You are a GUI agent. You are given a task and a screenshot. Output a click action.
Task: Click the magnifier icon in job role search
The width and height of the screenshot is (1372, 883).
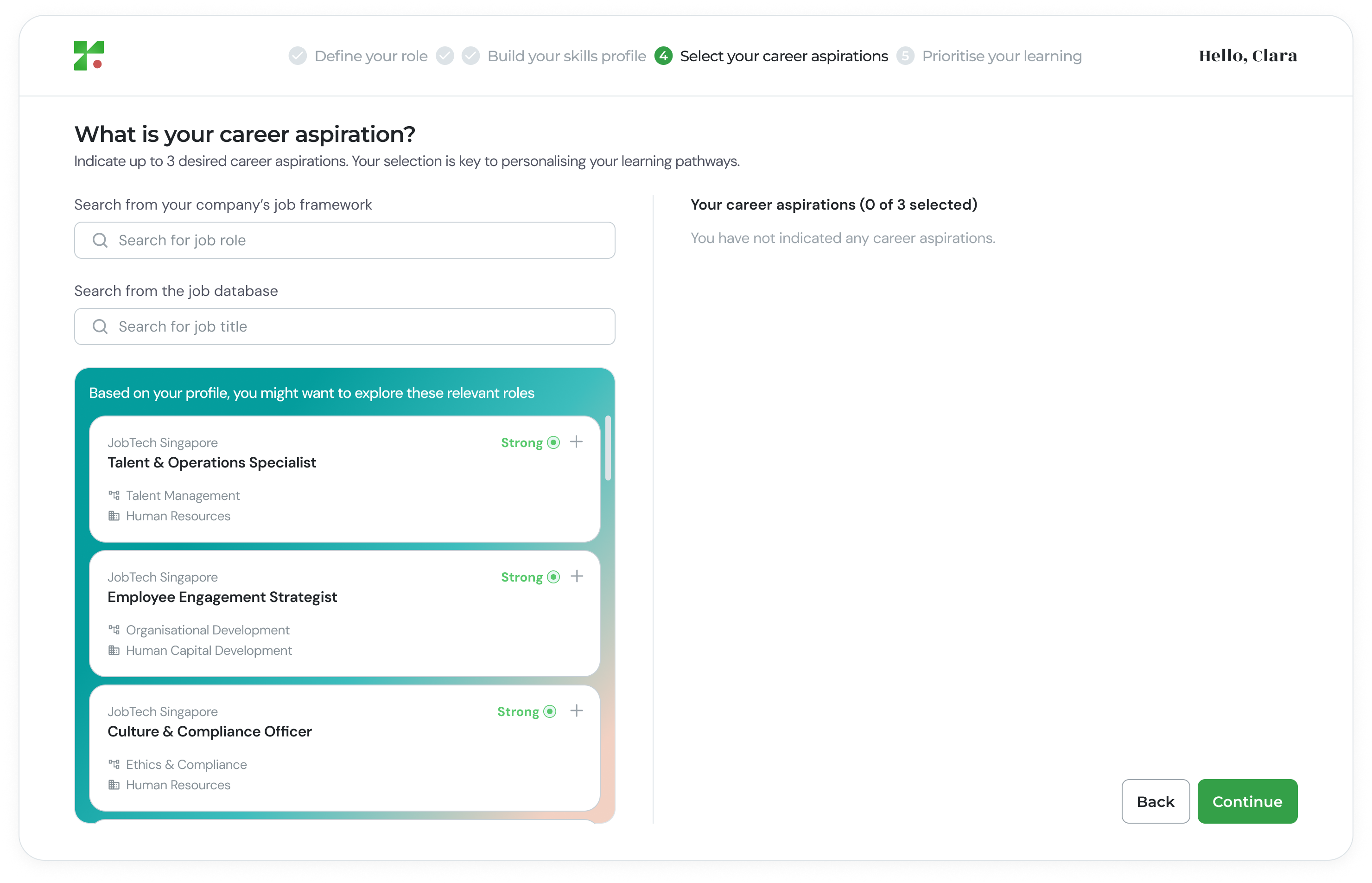100,240
